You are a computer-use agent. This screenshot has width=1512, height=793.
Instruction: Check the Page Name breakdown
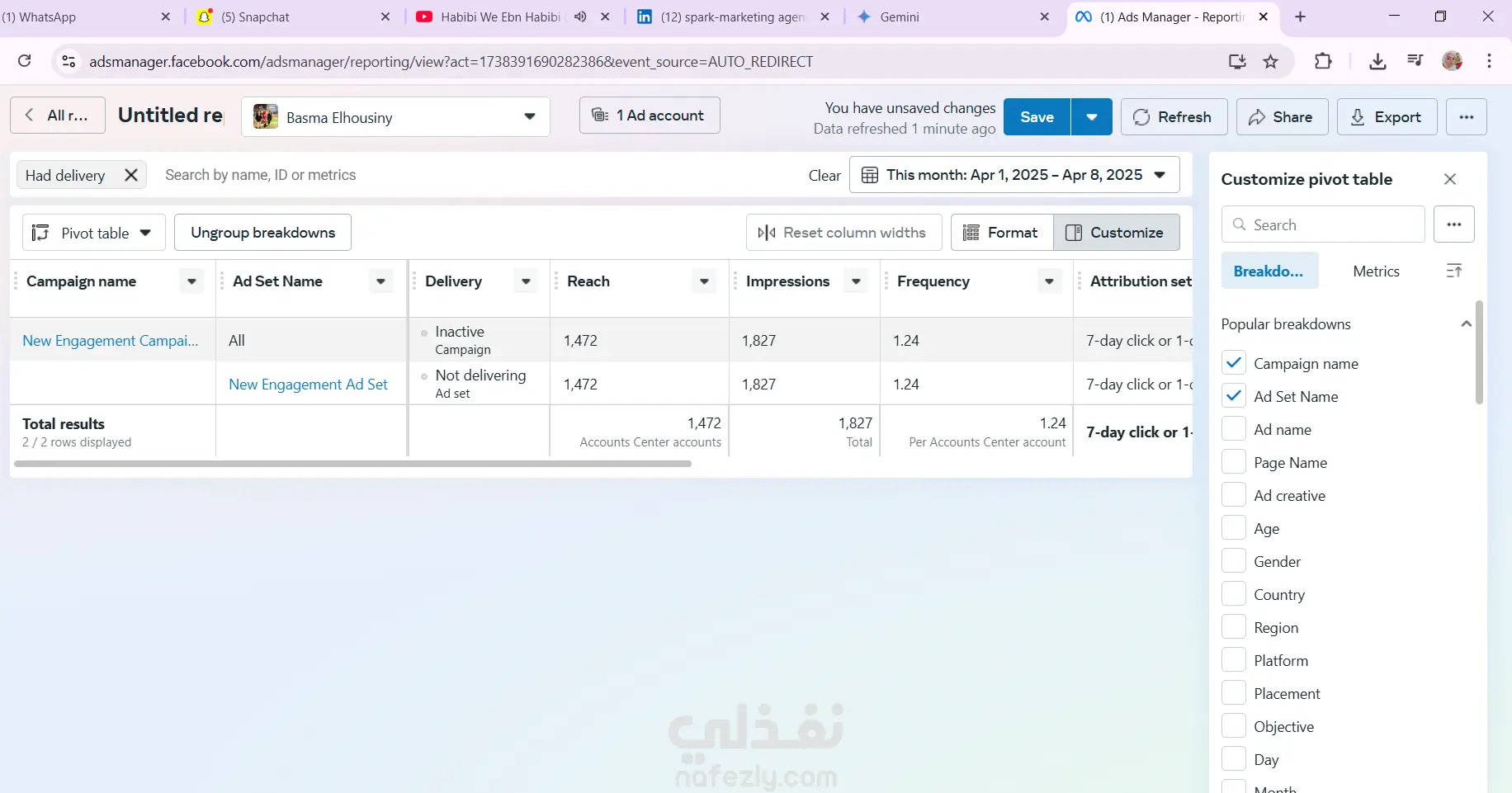click(1234, 462)
